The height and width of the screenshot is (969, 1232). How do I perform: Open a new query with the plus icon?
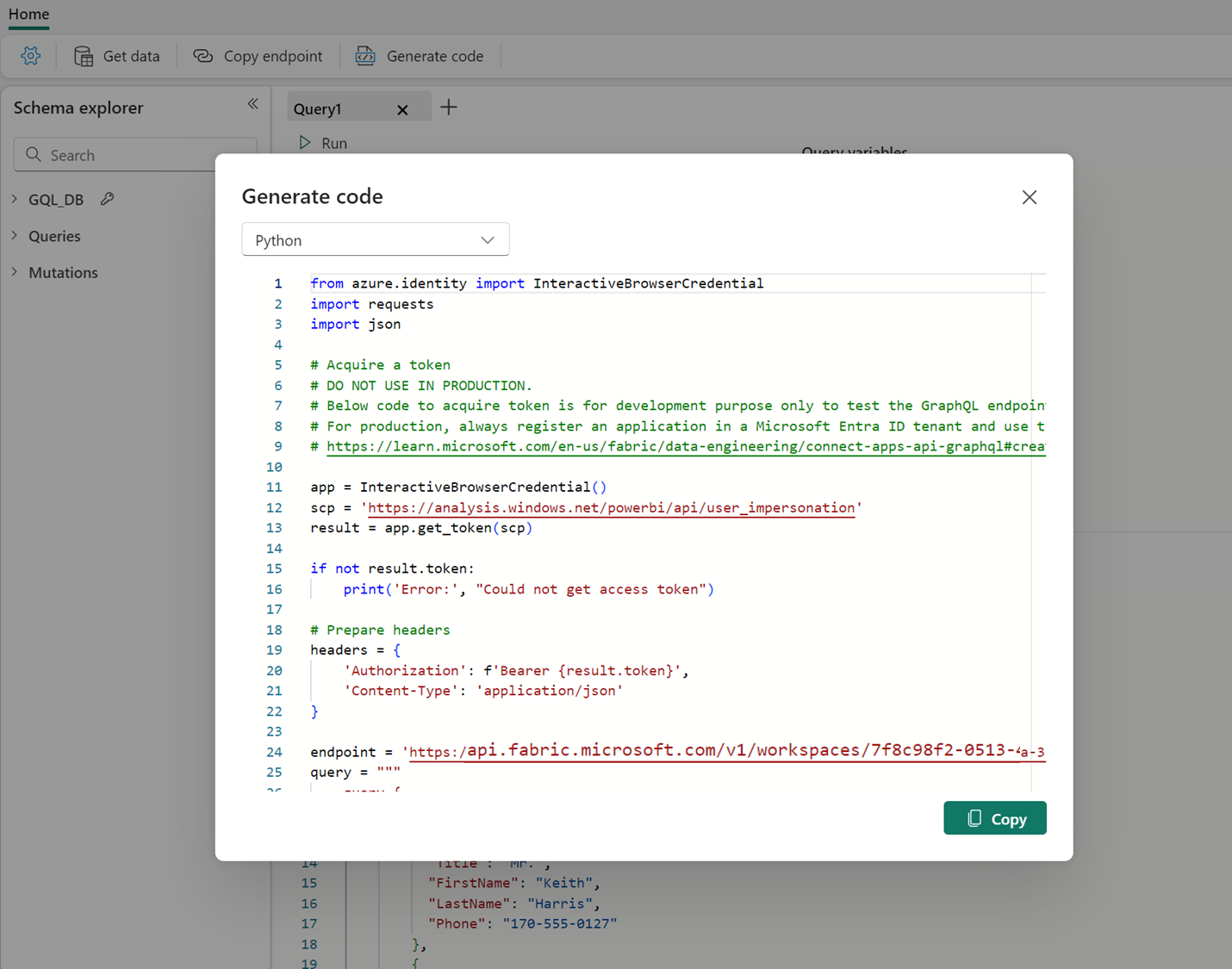coord(448,107)
